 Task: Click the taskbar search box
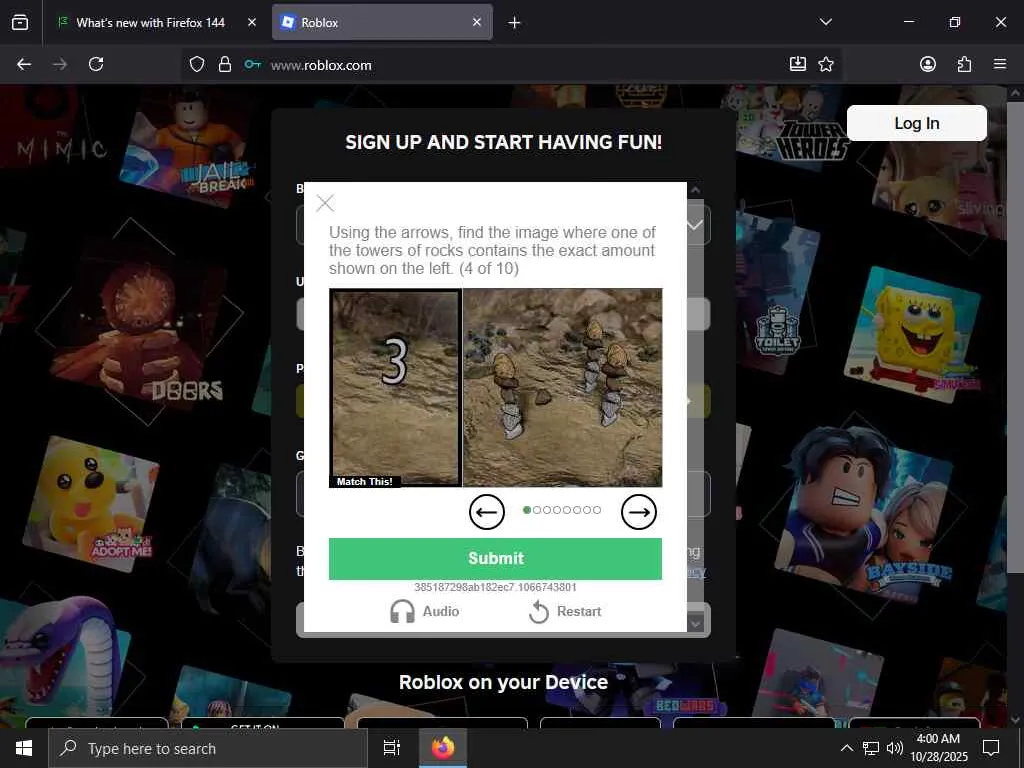tap(208, 748)
